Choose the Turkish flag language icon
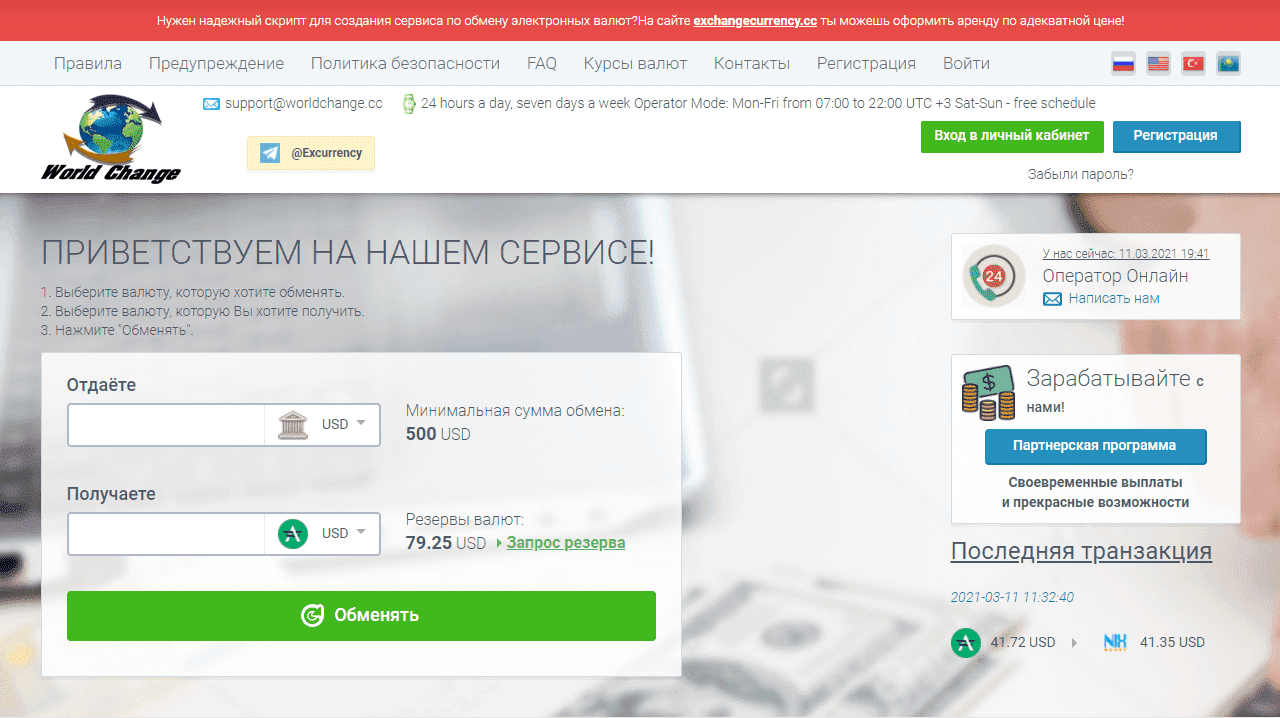Screen dimensions: 1280x718 [x=1193, y=64]
